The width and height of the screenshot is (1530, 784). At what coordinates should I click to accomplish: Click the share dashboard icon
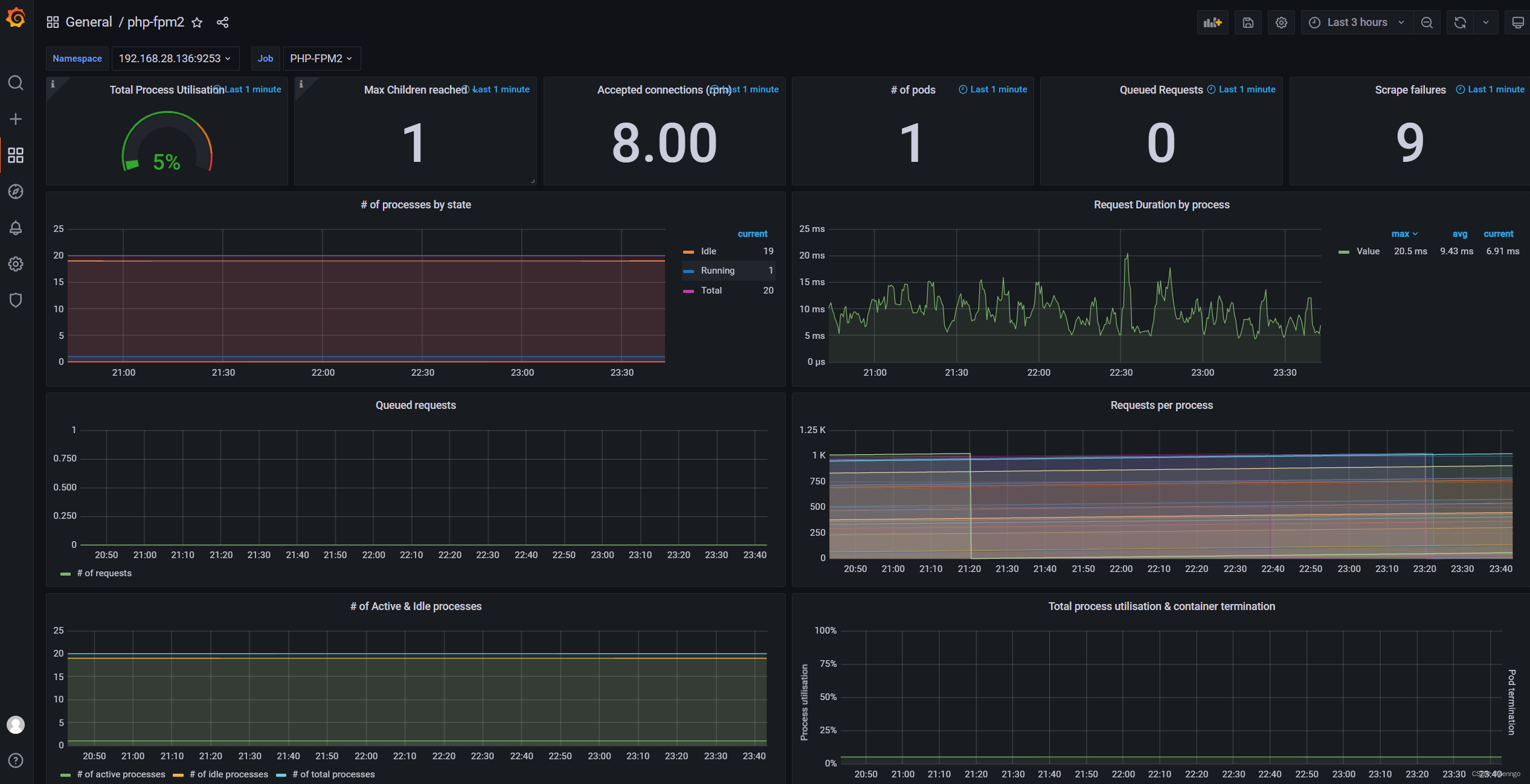223,23
